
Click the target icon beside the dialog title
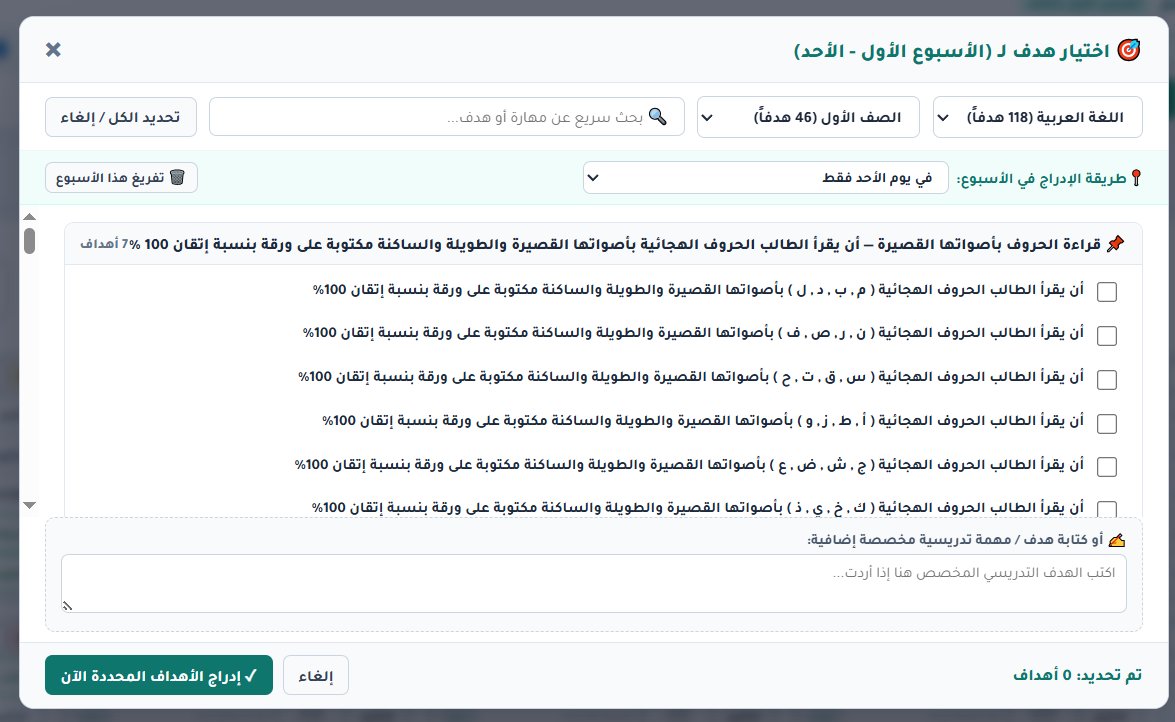tap(1129, 50)
